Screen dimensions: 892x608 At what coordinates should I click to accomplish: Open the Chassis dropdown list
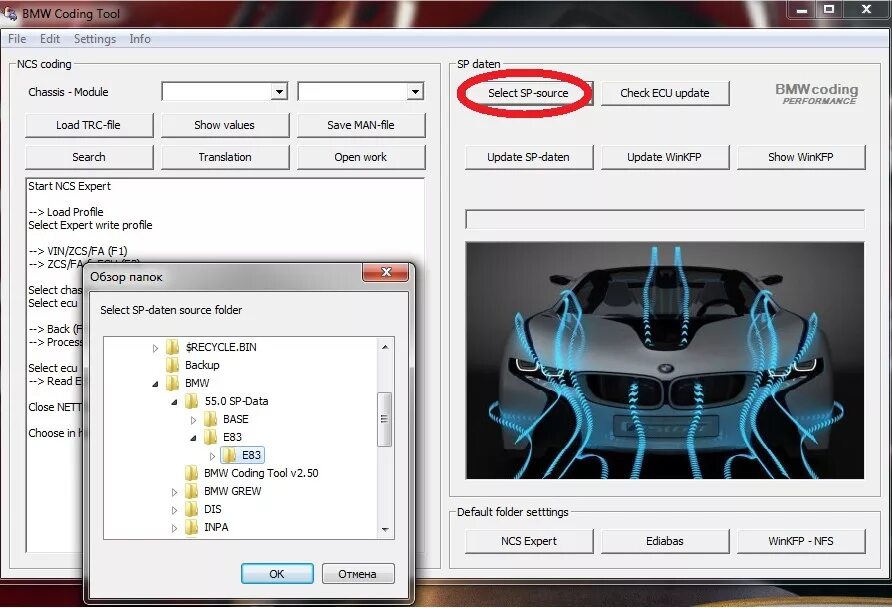coord(279,92)
